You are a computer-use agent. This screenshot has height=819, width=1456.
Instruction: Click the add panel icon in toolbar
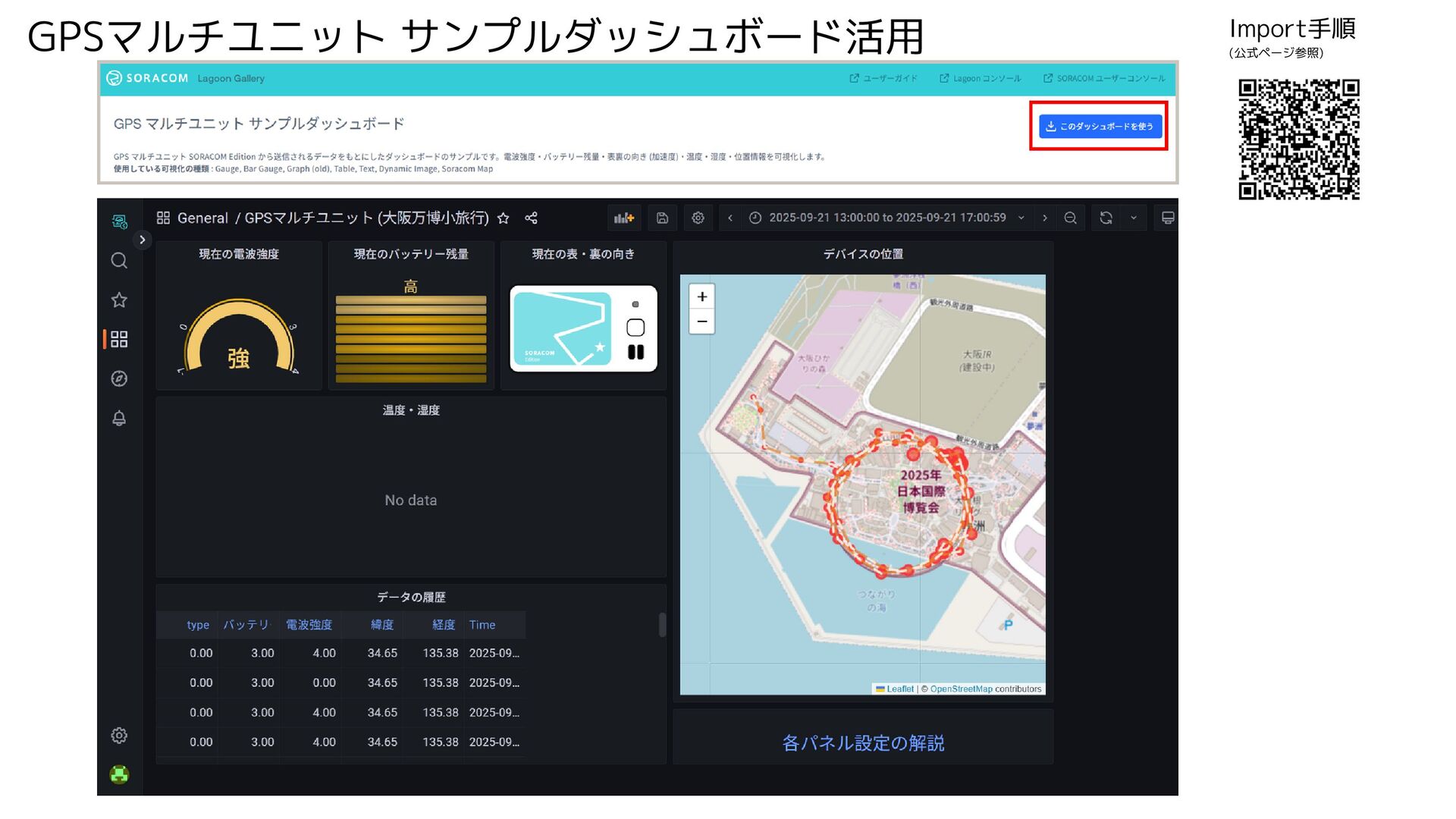coord(623,218)
